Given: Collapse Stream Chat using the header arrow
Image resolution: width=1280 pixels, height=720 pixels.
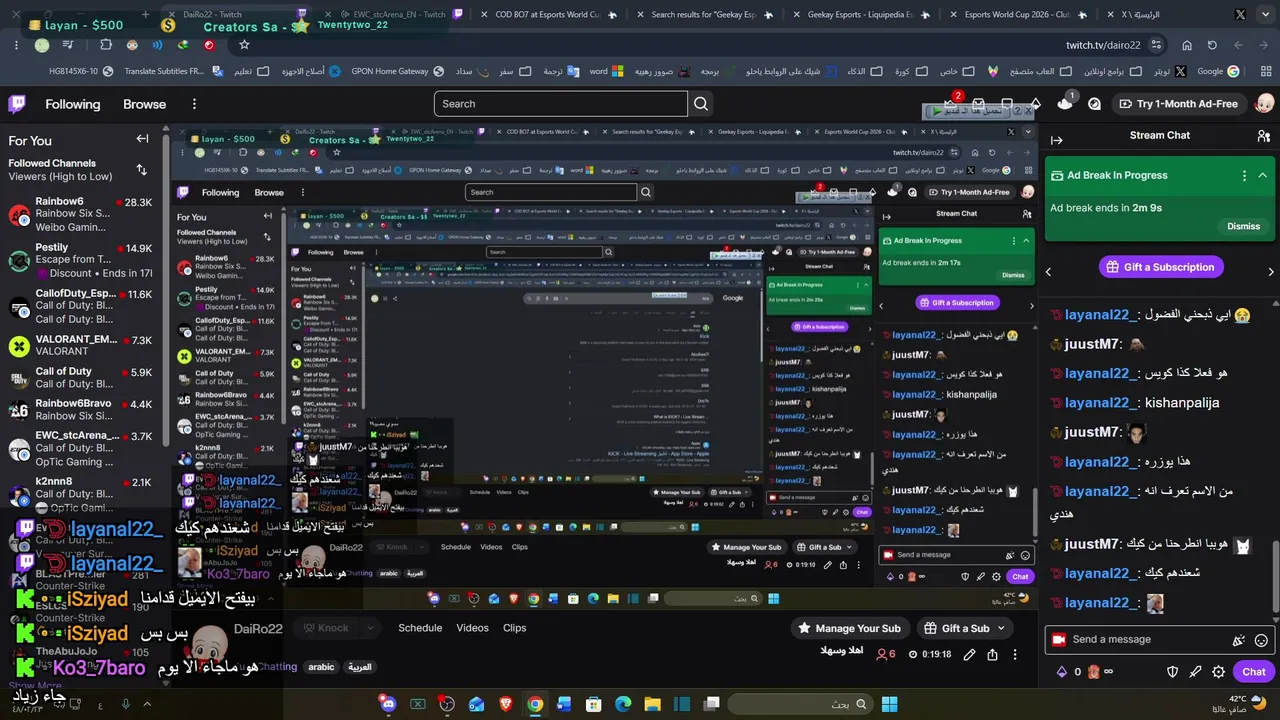Looking at the screenshot, I should 1056,140.
